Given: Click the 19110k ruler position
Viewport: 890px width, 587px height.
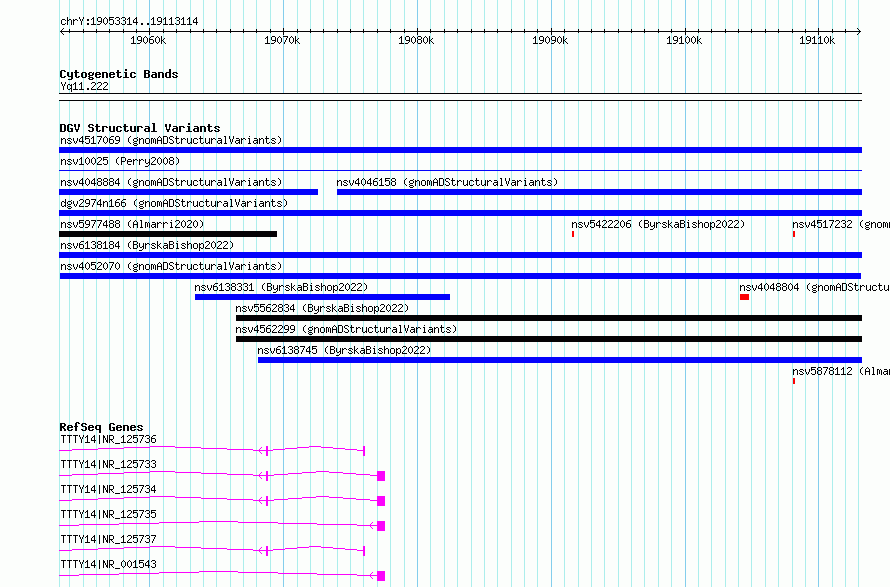Looking at the screenshot, I should pos(818,40).
